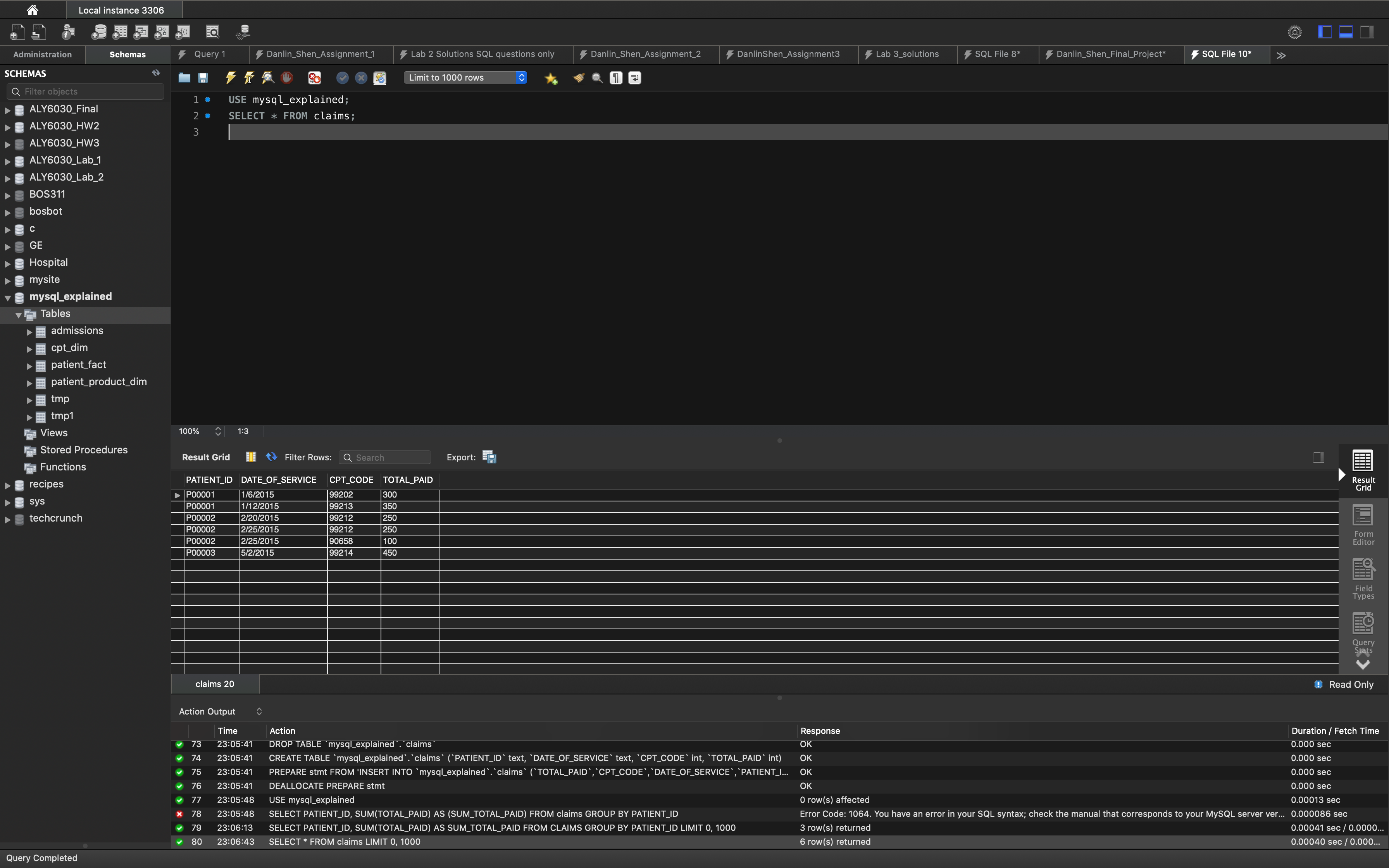The height and width of the screenshot is (868, 1389).
Task: Add query to favorites star icon
Action: click(x=551, y=78)
